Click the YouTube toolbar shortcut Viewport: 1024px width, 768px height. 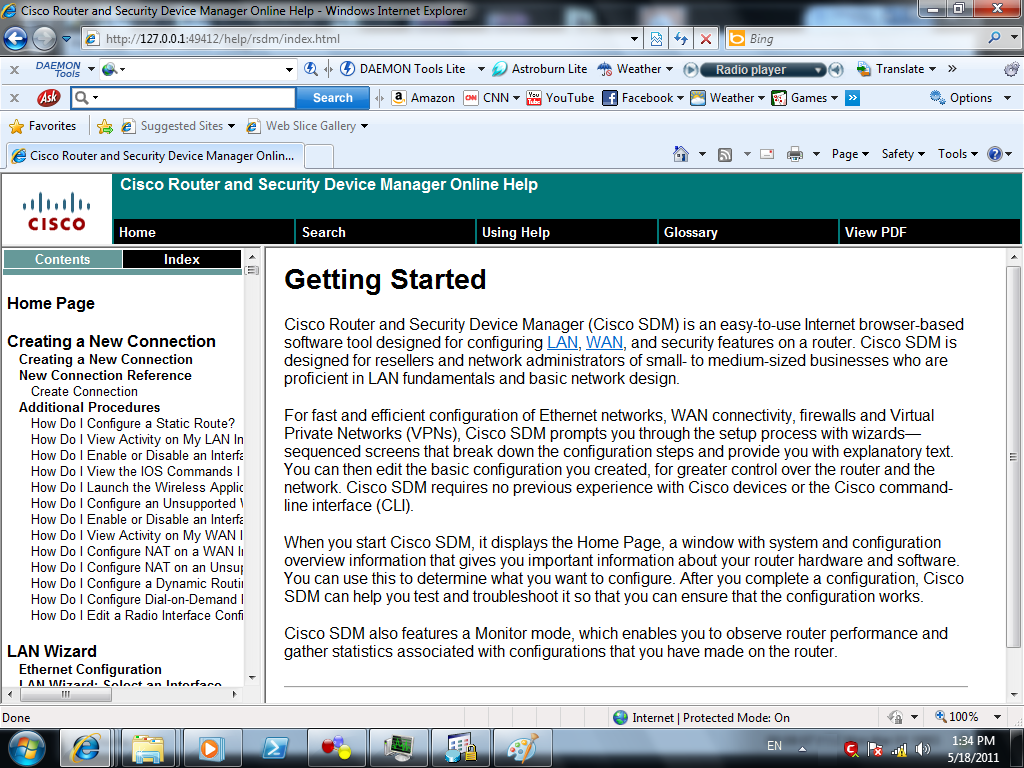(x=560, y=98)
